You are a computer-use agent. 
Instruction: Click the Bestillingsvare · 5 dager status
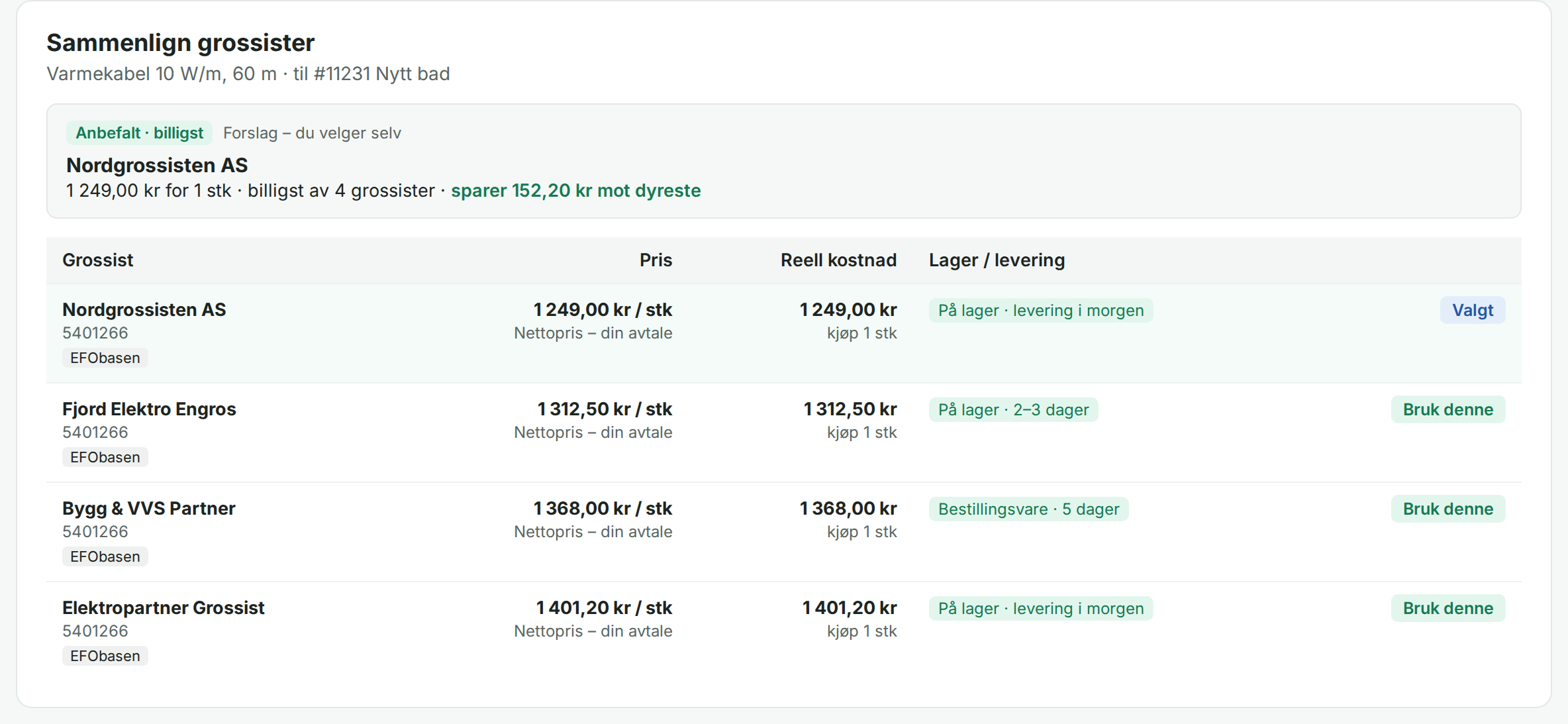coord(1028,509)
